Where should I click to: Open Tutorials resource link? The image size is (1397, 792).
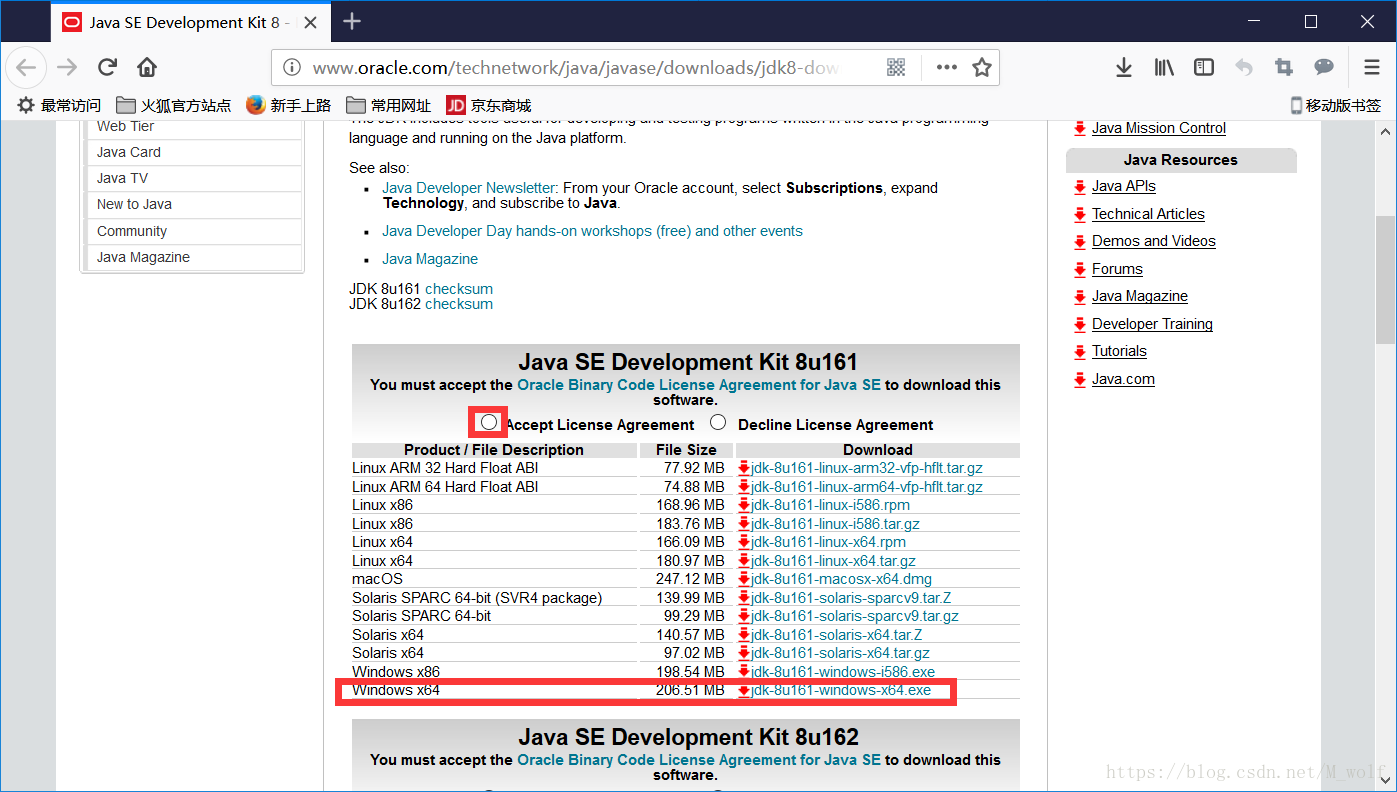(1119, 351)
